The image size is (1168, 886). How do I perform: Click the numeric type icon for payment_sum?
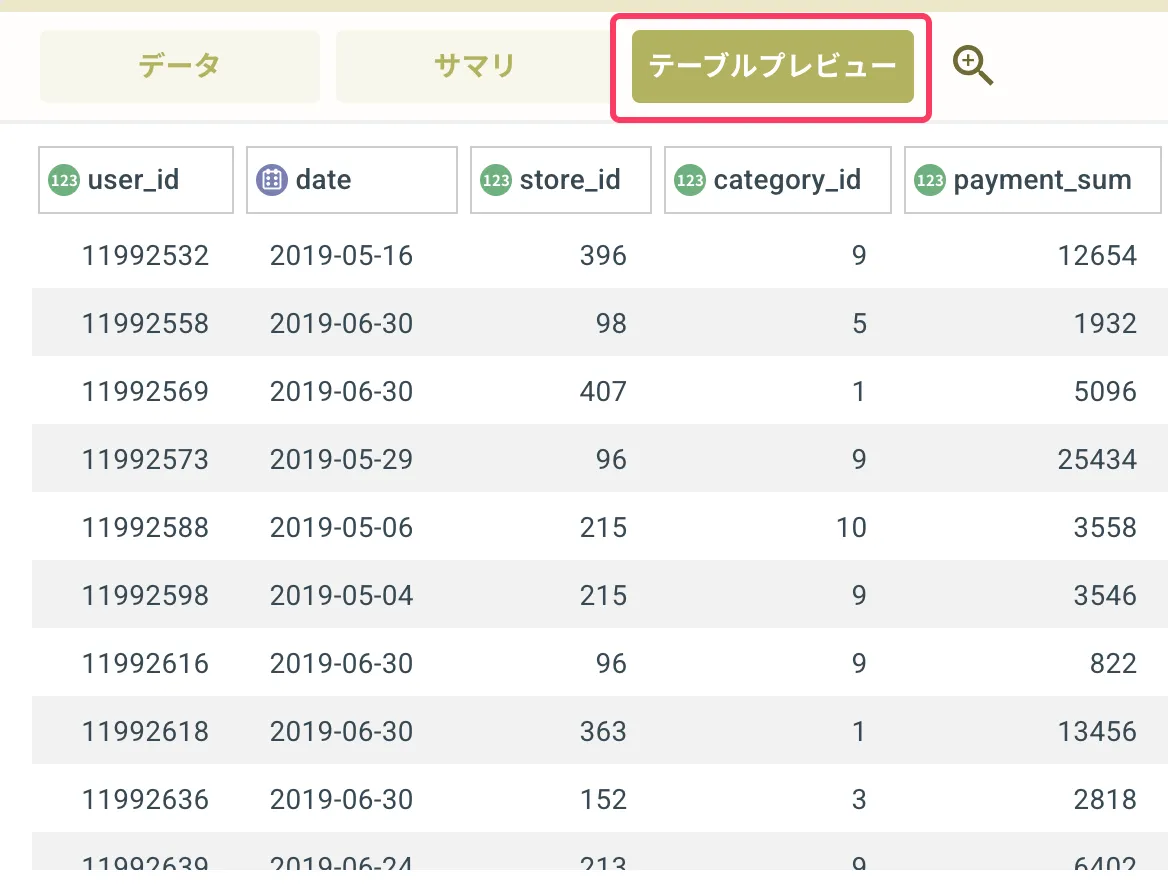930,180
